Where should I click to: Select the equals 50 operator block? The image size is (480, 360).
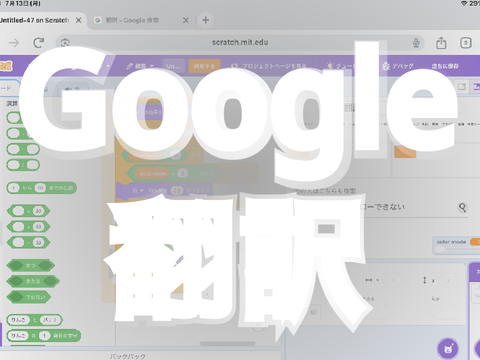click(x=28, y=242)
